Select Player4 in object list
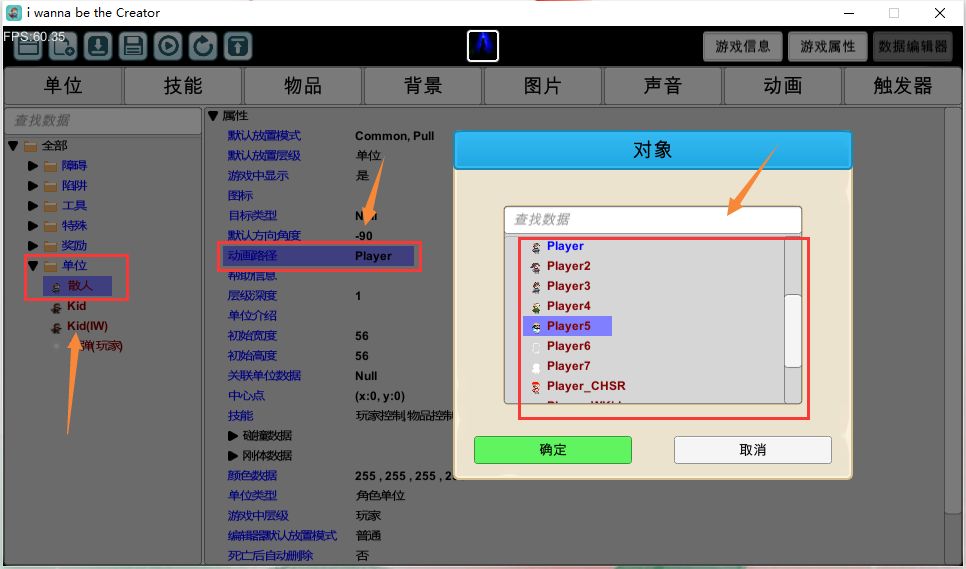The image size is (966, 569). click(x=569, y=306)
